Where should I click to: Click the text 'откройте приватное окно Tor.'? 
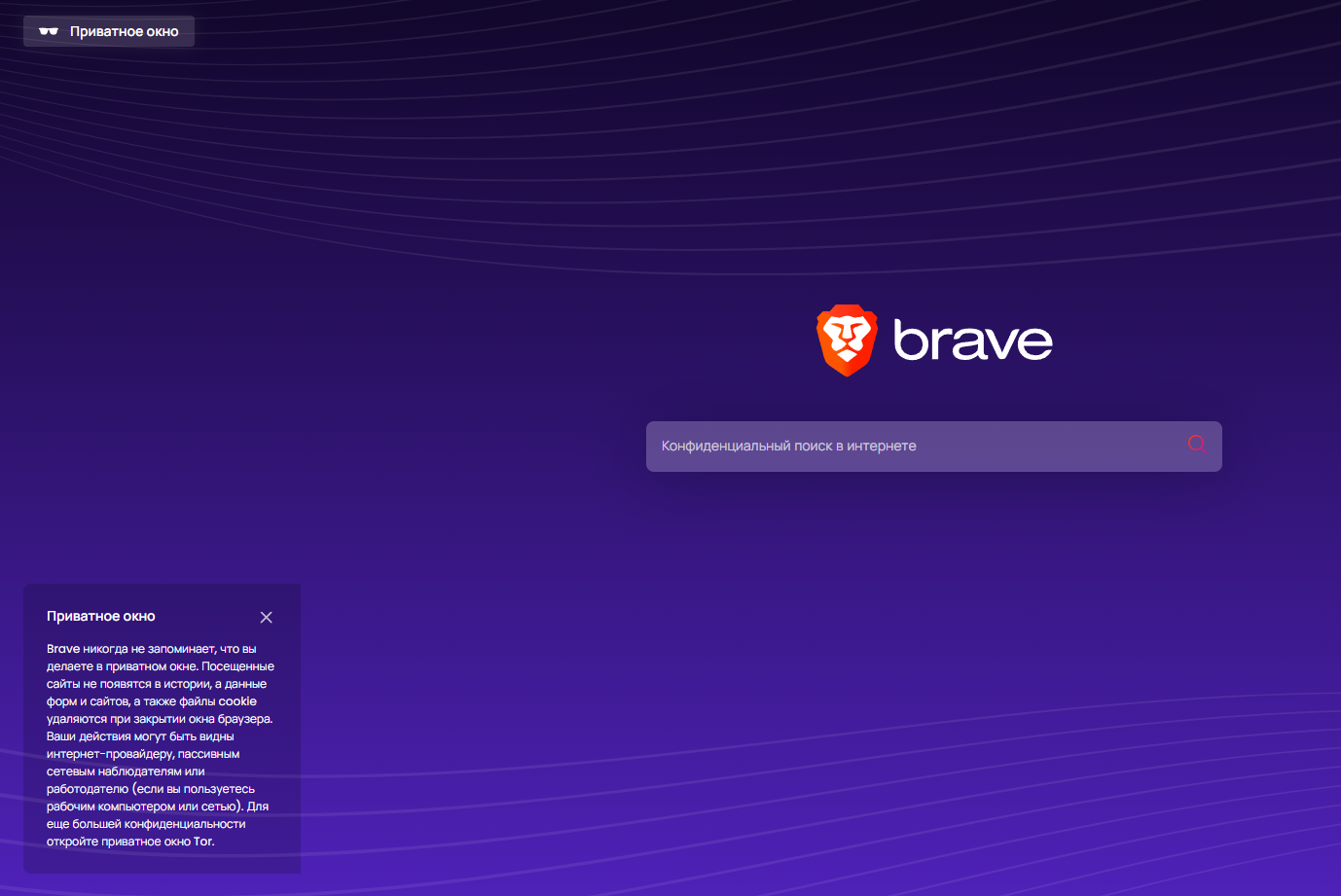130,842
